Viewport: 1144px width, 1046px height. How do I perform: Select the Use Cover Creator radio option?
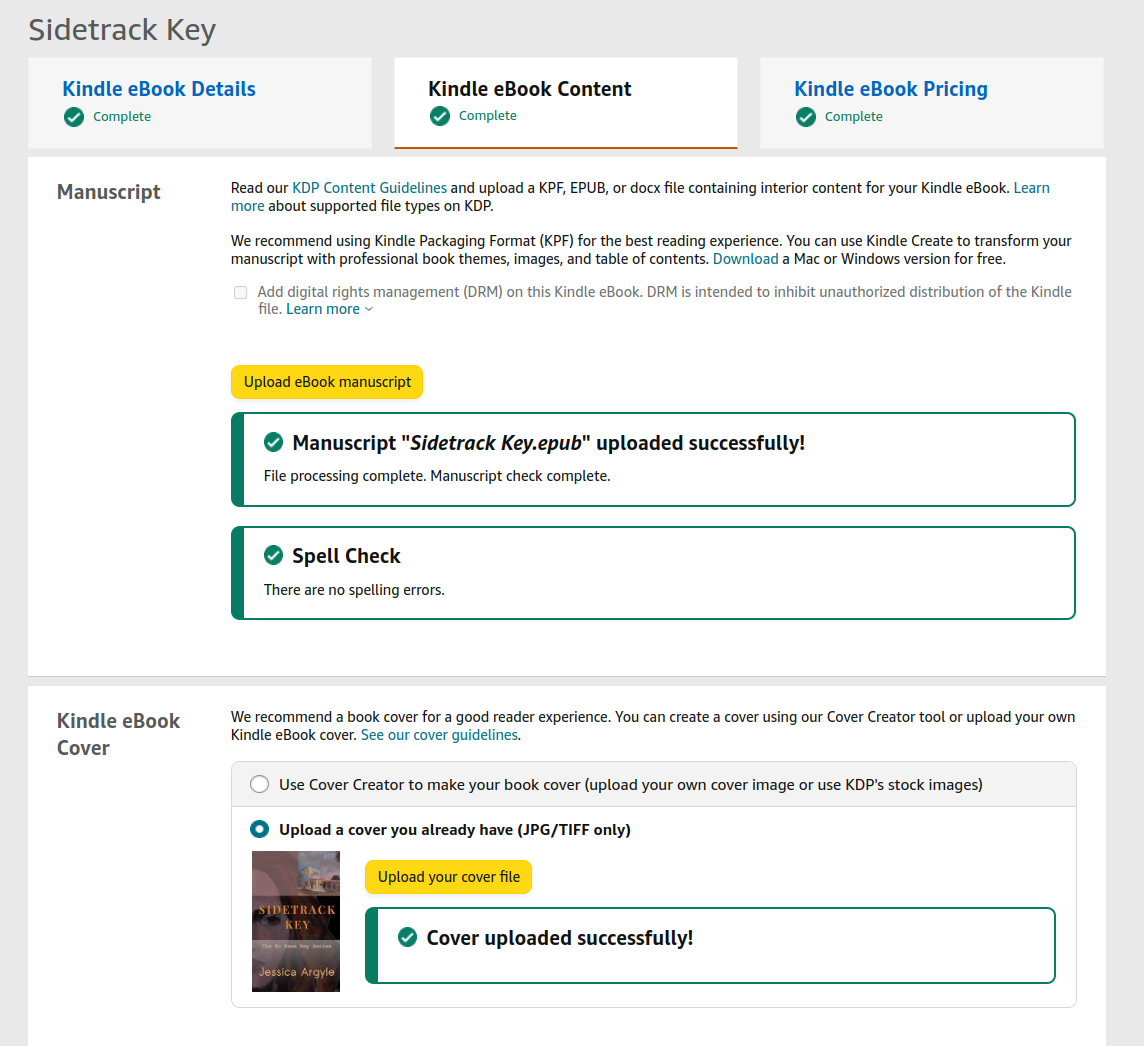260,785
